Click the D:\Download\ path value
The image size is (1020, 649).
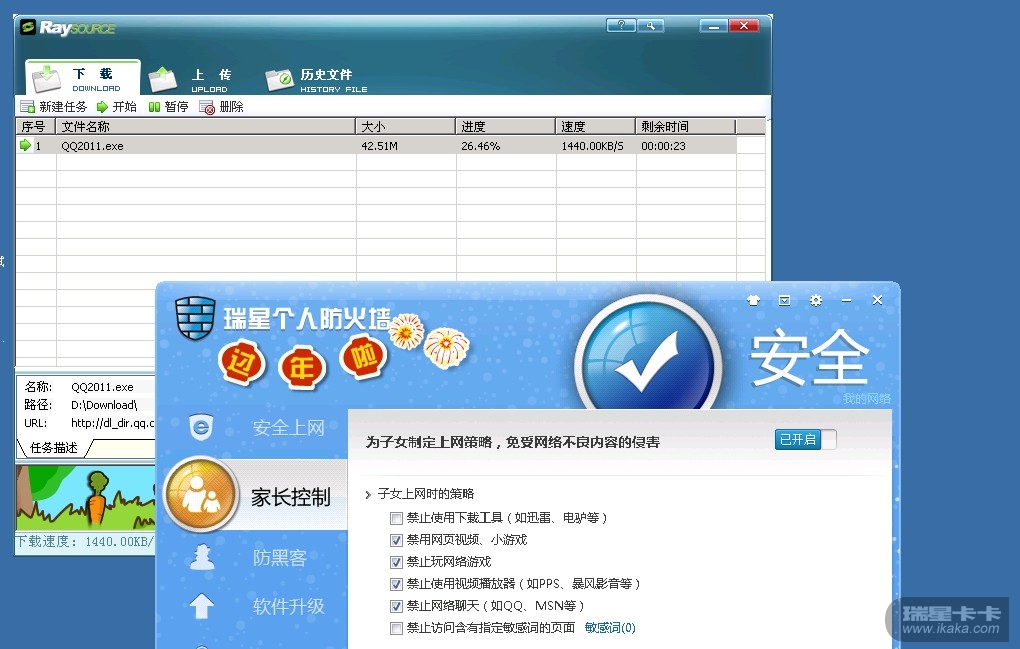pos(104,404)
